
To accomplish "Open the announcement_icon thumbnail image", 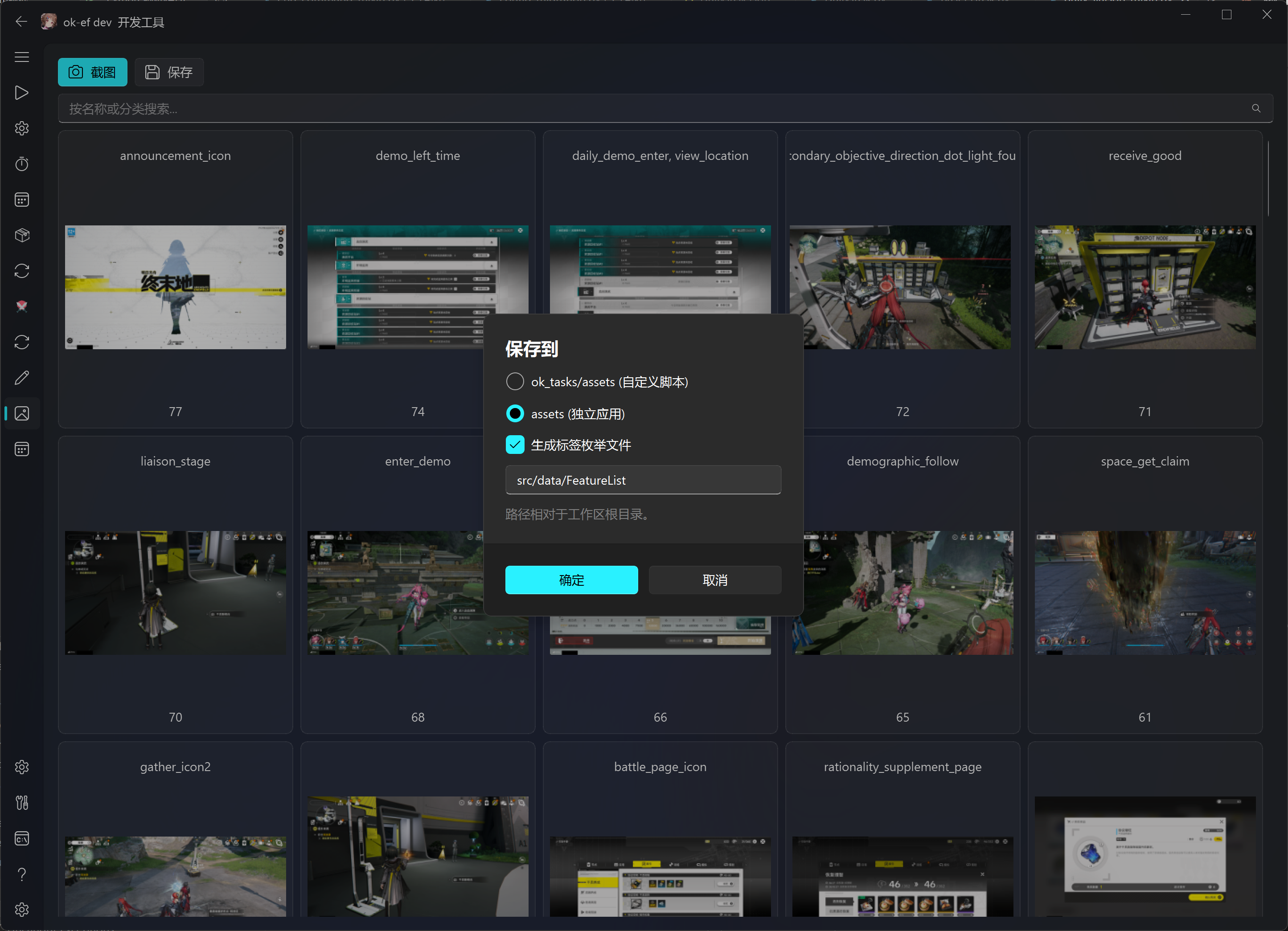I will (176, 287).
